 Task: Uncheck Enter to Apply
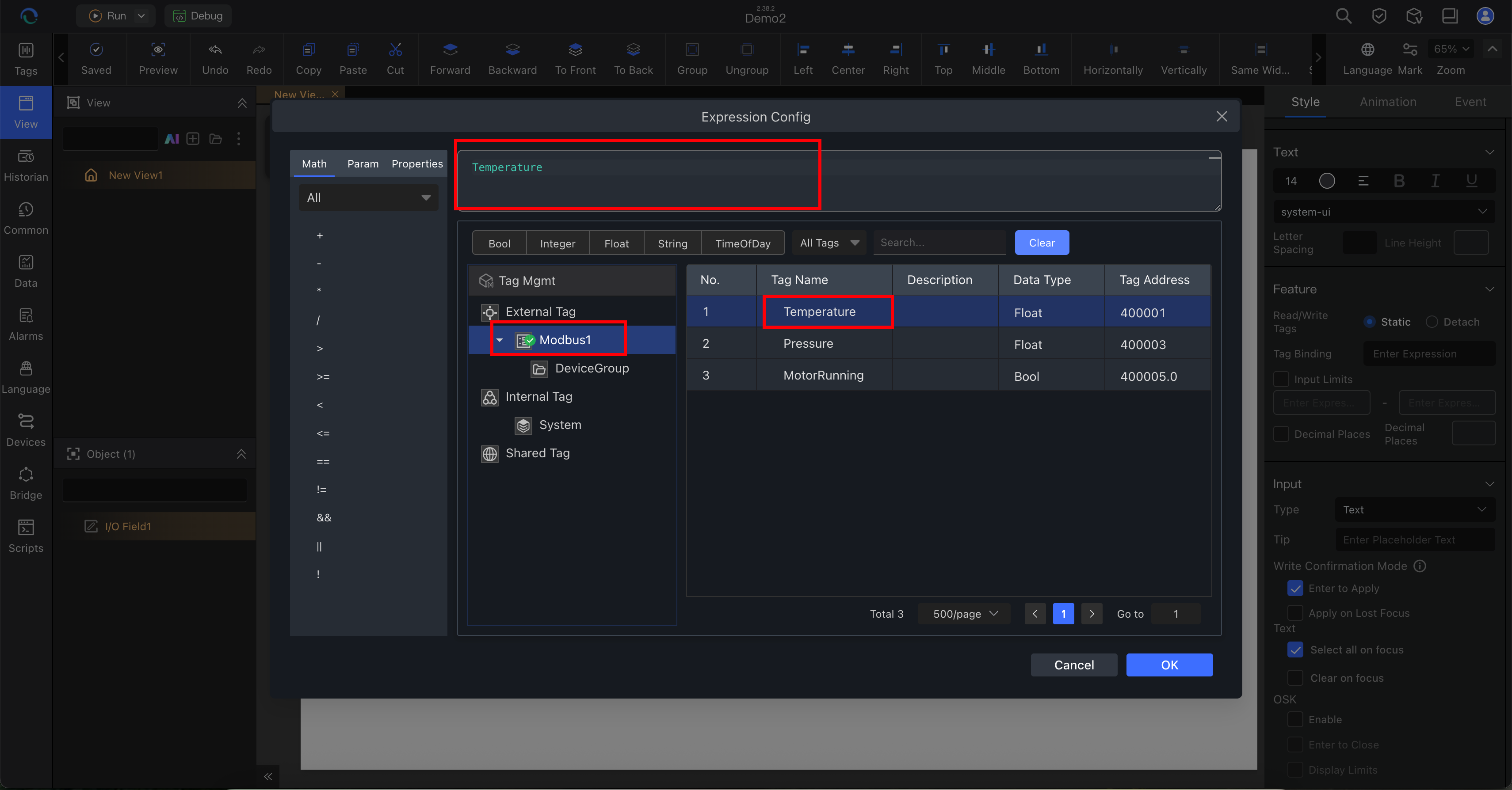click(1295, 588)
